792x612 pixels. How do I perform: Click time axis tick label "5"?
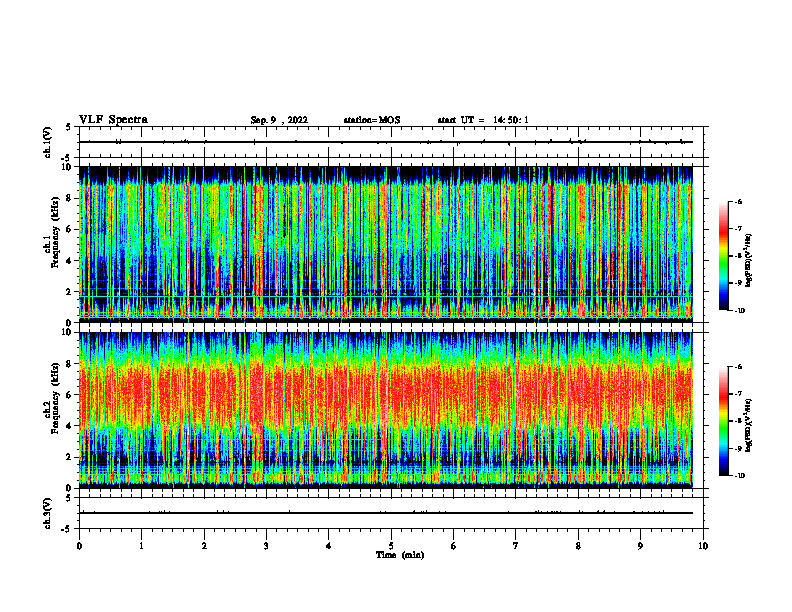(391, 546)
